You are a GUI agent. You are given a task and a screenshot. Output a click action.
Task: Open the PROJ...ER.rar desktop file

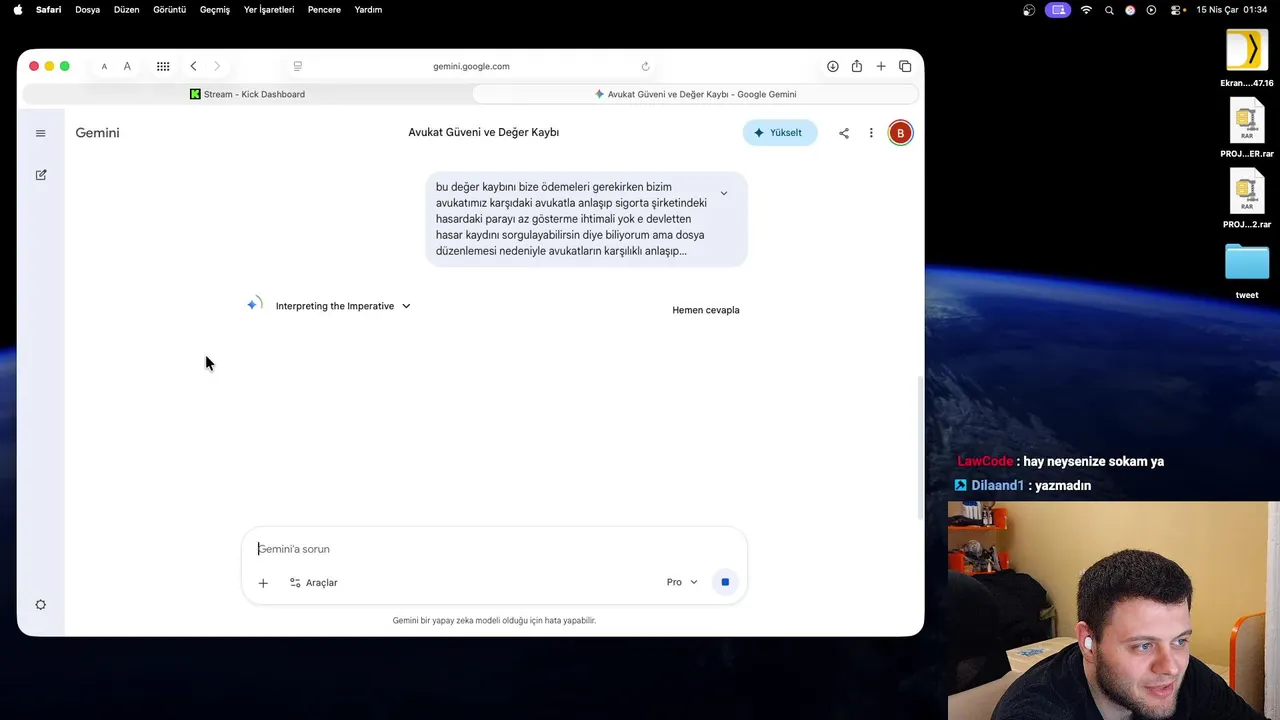coord(1247,129)
